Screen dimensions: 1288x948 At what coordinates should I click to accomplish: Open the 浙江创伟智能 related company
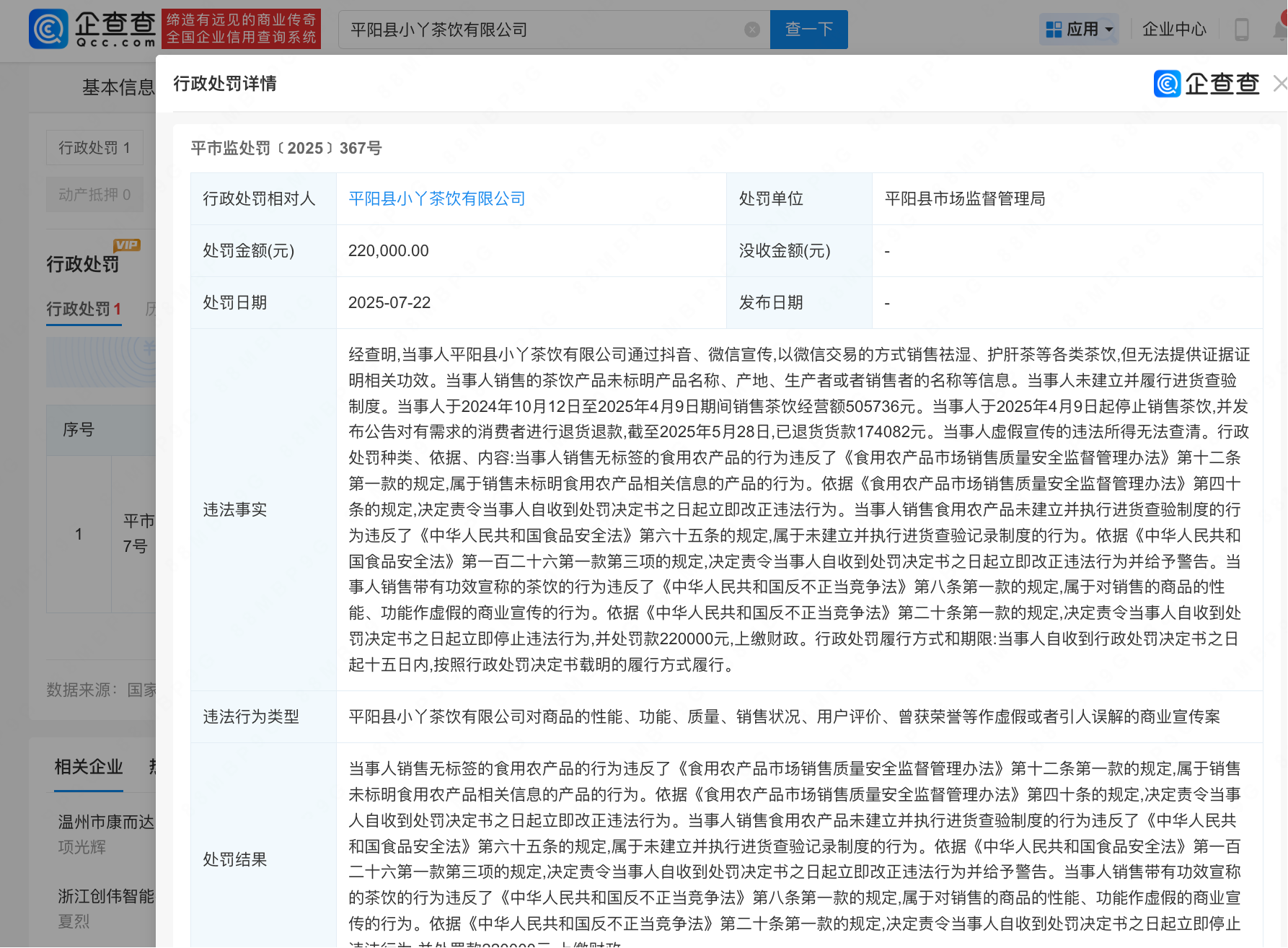point(106,896)
